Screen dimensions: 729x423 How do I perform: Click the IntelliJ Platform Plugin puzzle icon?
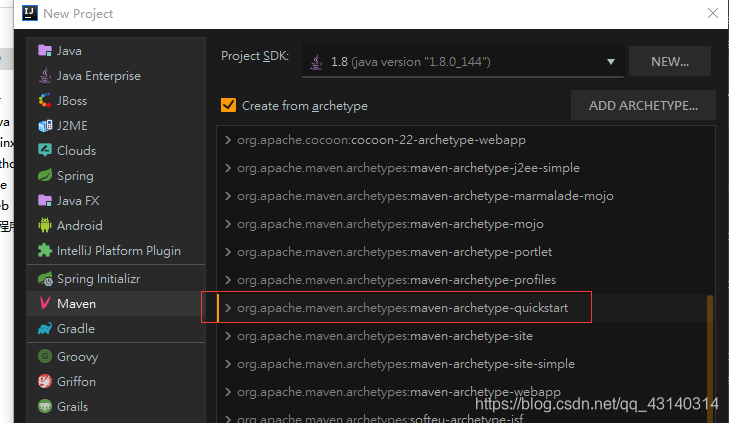[45, 251]
